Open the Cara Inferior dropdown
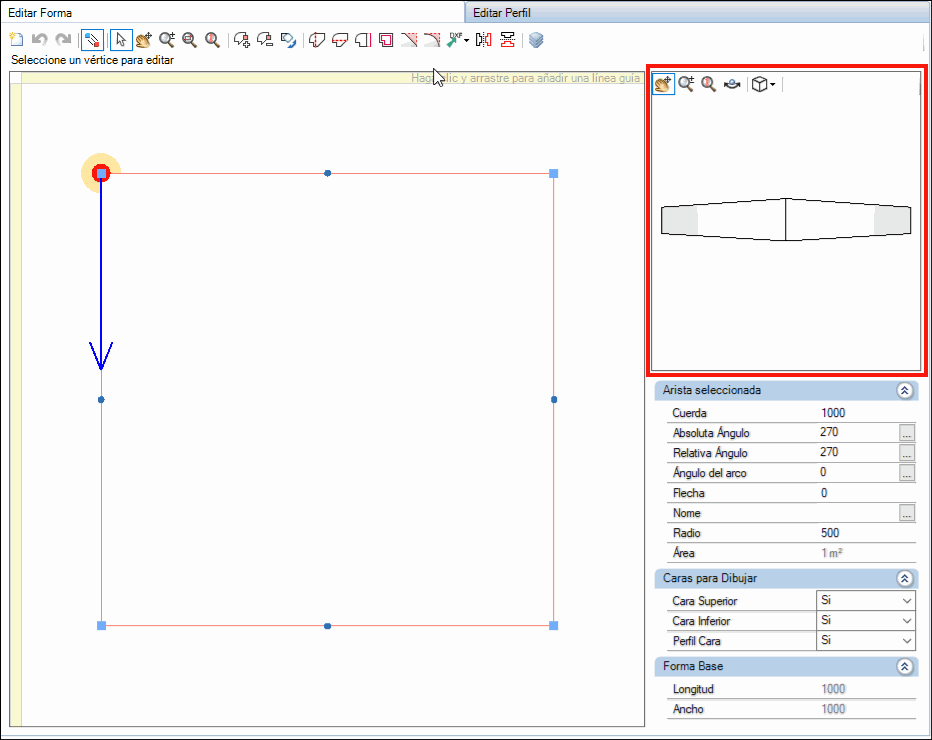 click(906, 621)
